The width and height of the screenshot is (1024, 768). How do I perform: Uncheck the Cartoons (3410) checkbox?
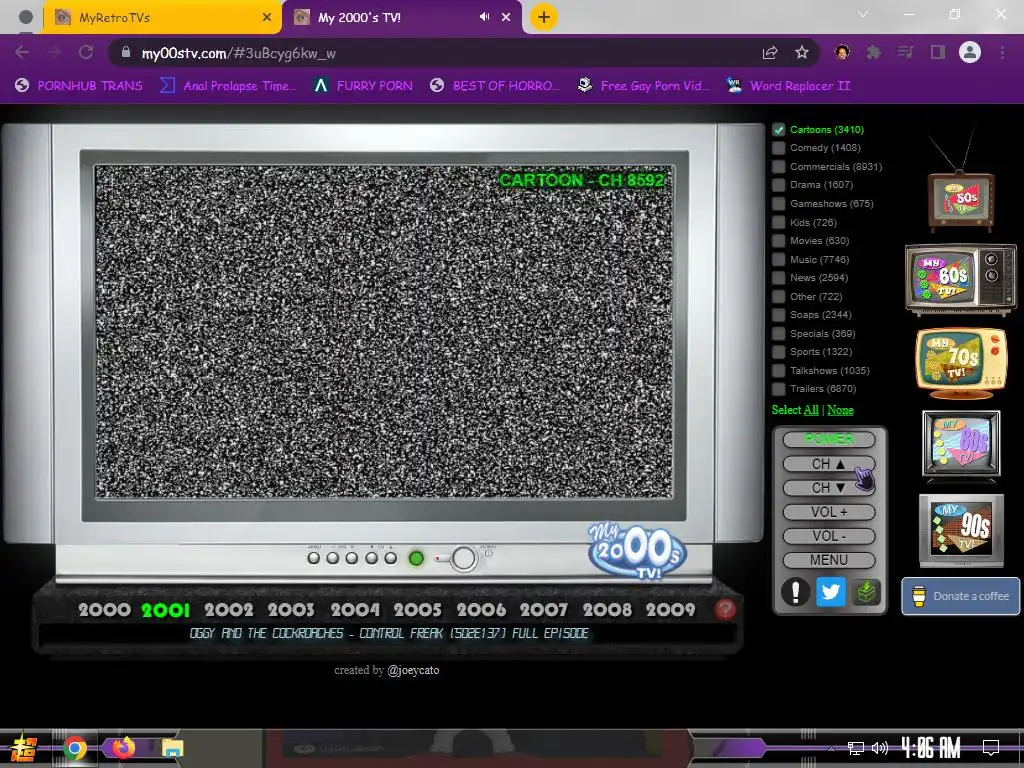(778, 130)
